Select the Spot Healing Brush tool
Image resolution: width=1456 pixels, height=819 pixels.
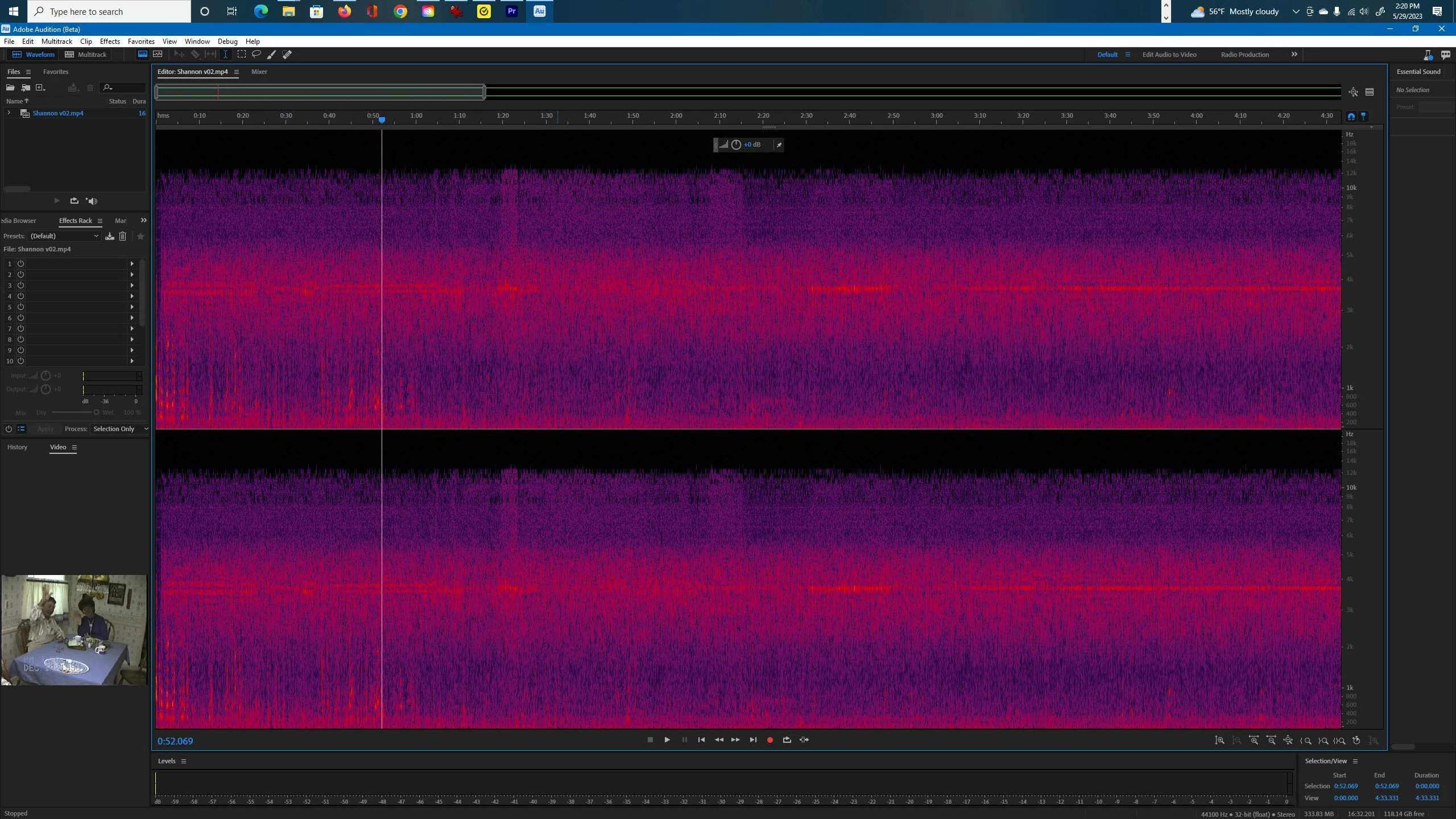tap(287, 55)
